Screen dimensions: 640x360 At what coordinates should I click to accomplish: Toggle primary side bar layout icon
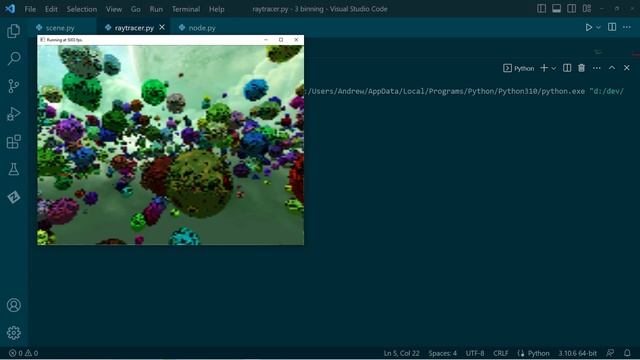(541, 9)
